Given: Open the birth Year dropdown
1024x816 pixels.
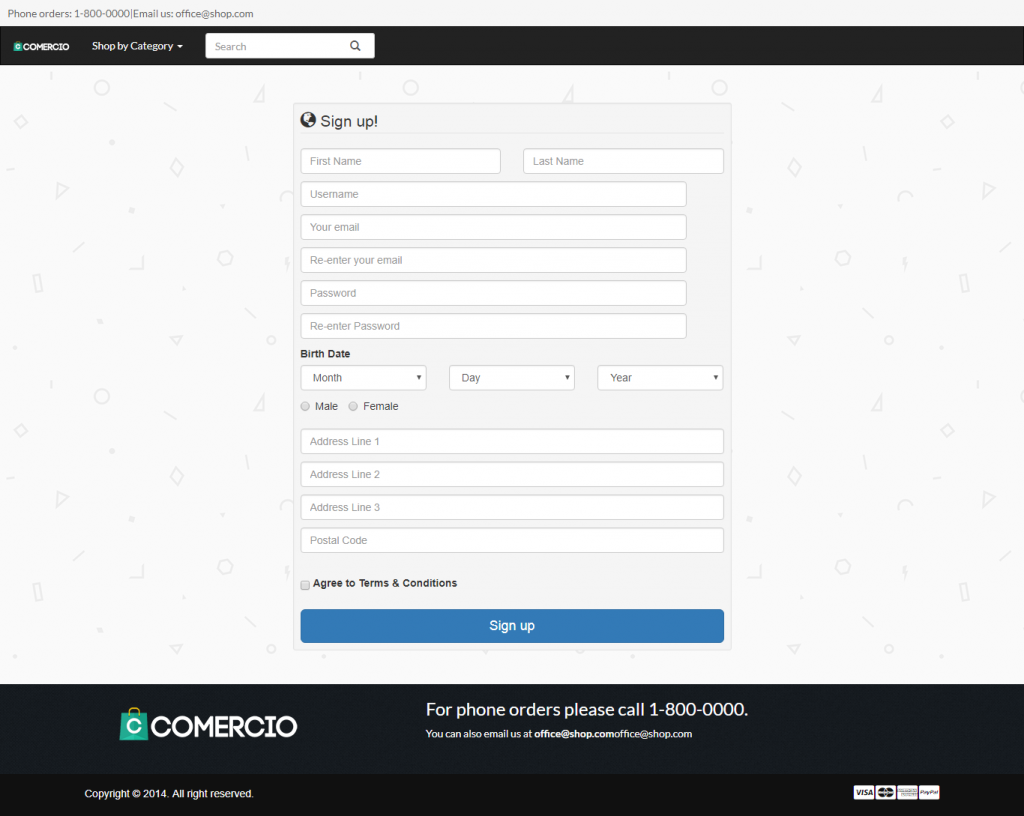Looking at the screenshot, I should [x=660, y=378].
